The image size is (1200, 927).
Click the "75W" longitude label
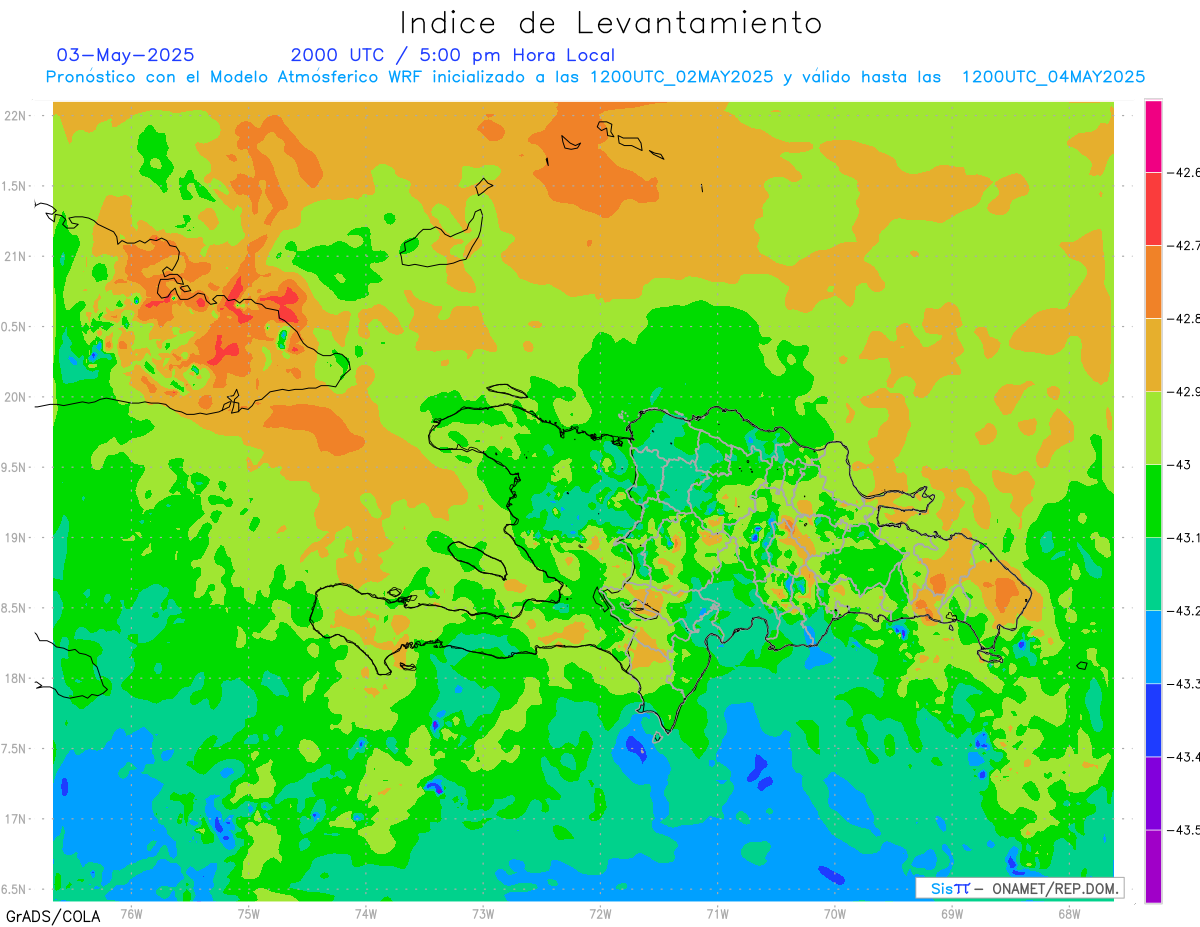248,913
